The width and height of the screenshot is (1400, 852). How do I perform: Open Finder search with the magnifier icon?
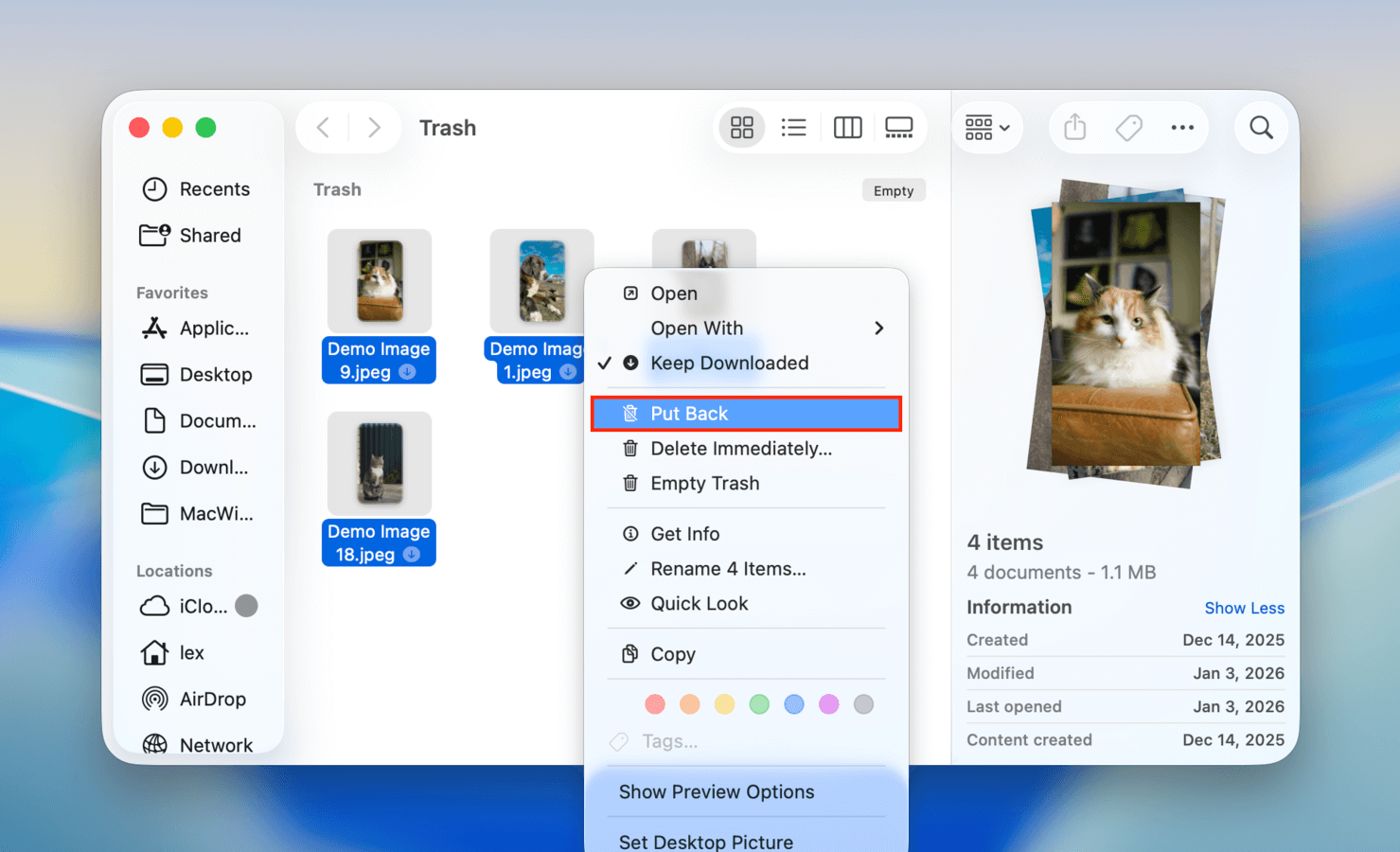coord(1261,127)
